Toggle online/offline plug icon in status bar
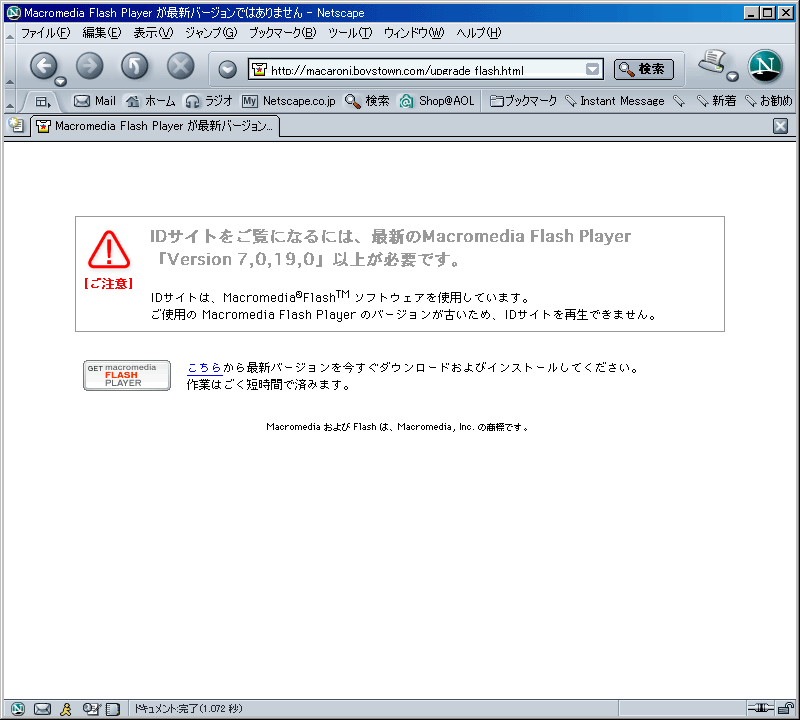 761,708
